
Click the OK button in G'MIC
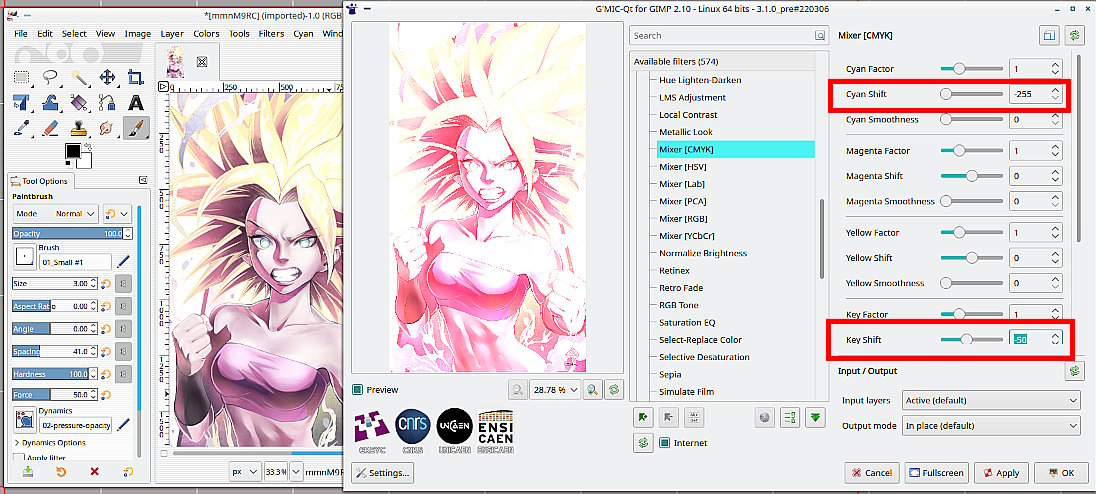(1061, 473)
